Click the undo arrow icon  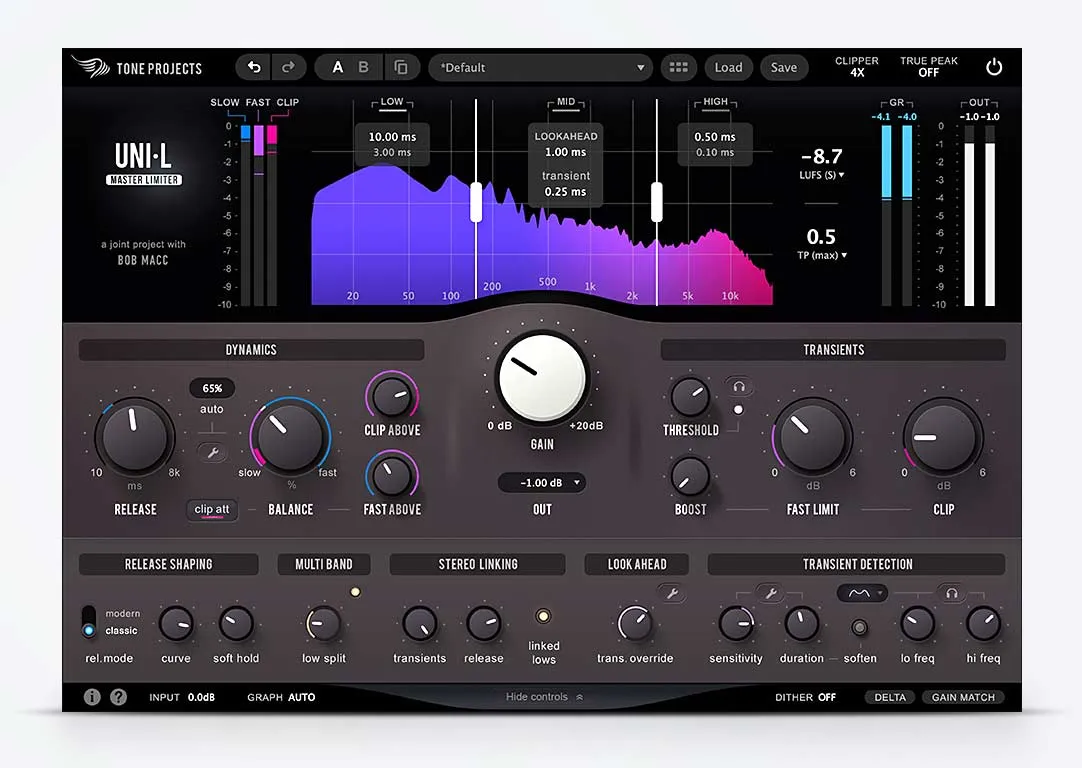254,67
